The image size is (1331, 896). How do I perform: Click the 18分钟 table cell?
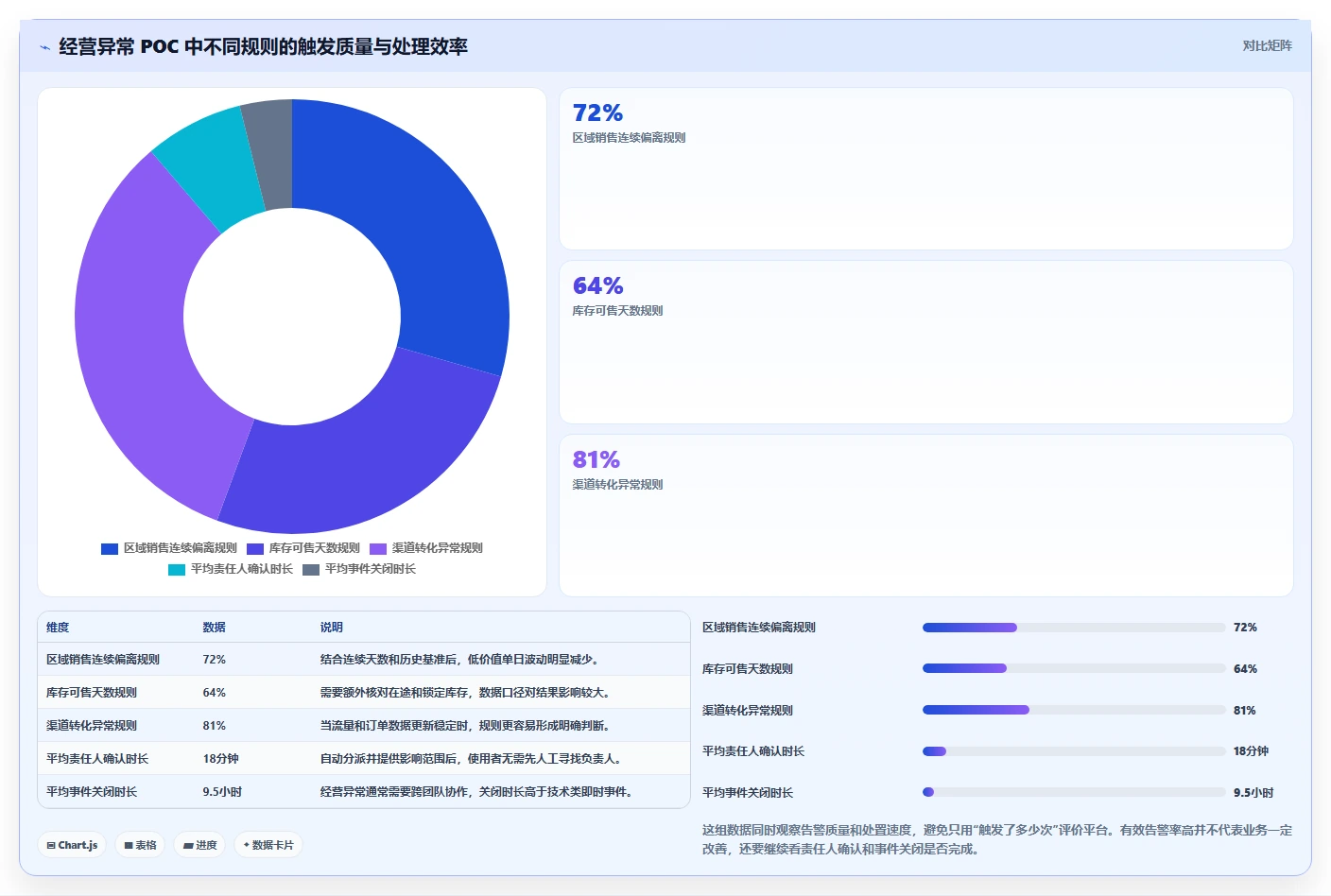click(x=220, y=759)
